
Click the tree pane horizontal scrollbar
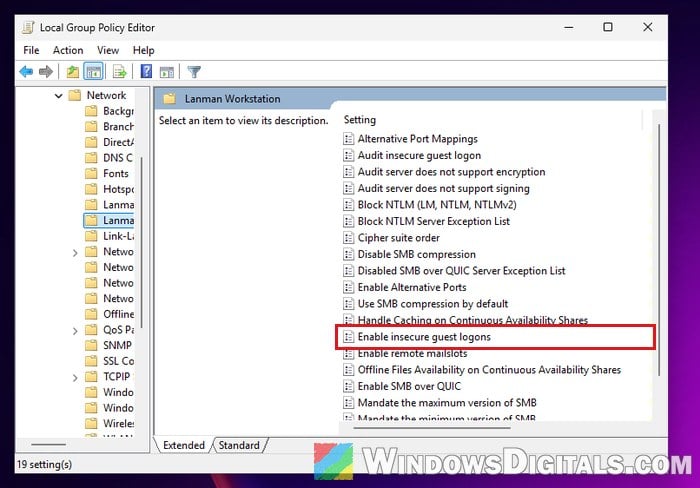48,444
